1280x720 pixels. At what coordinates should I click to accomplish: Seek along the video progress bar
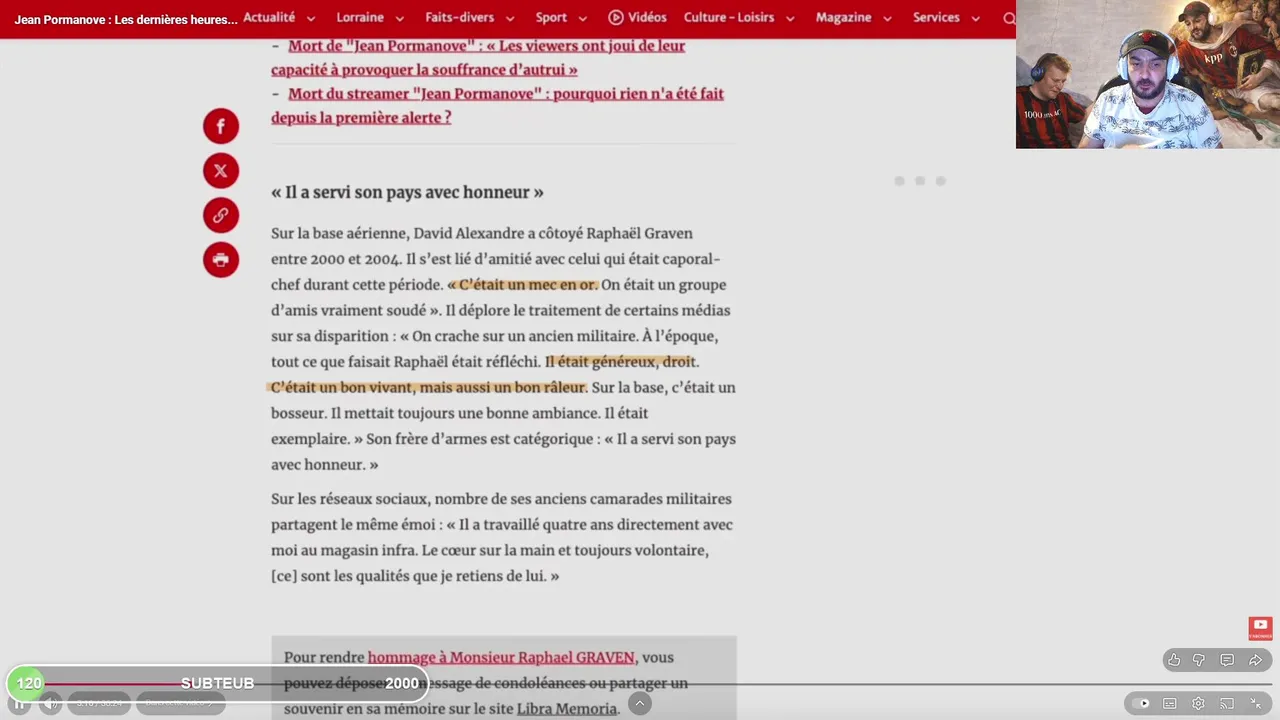point(640,685)
